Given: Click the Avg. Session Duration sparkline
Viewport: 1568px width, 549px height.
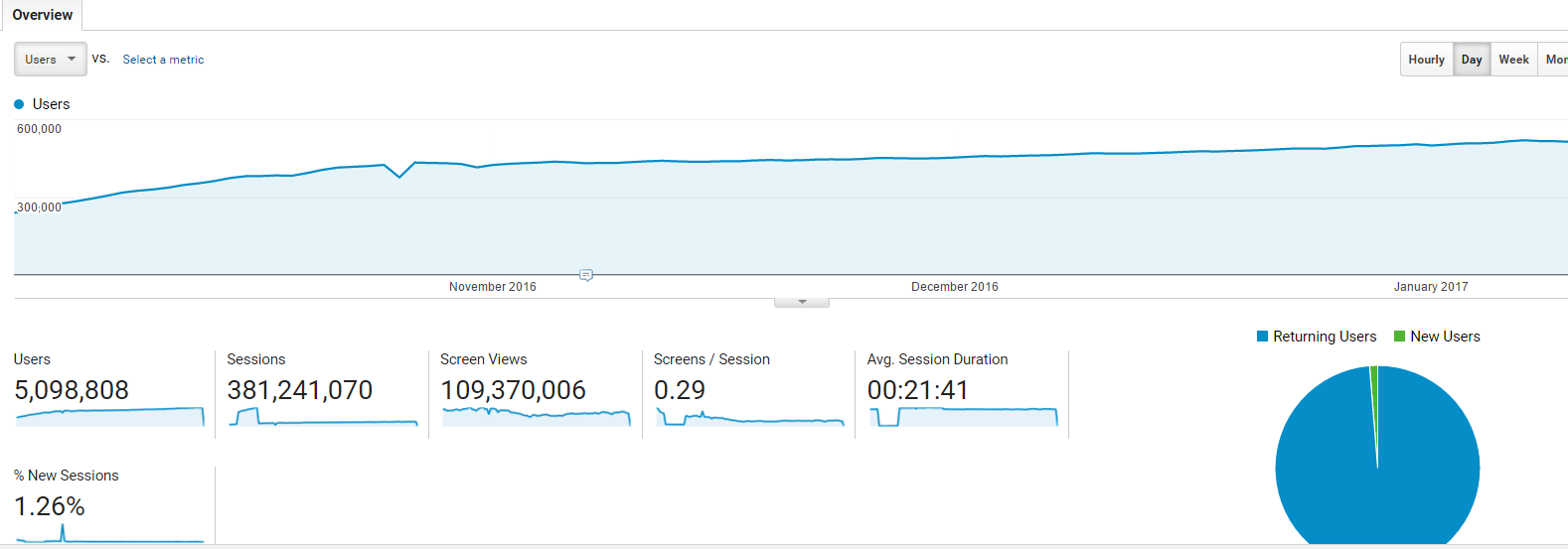Looking at the screenshot, I should pos(964,417).
